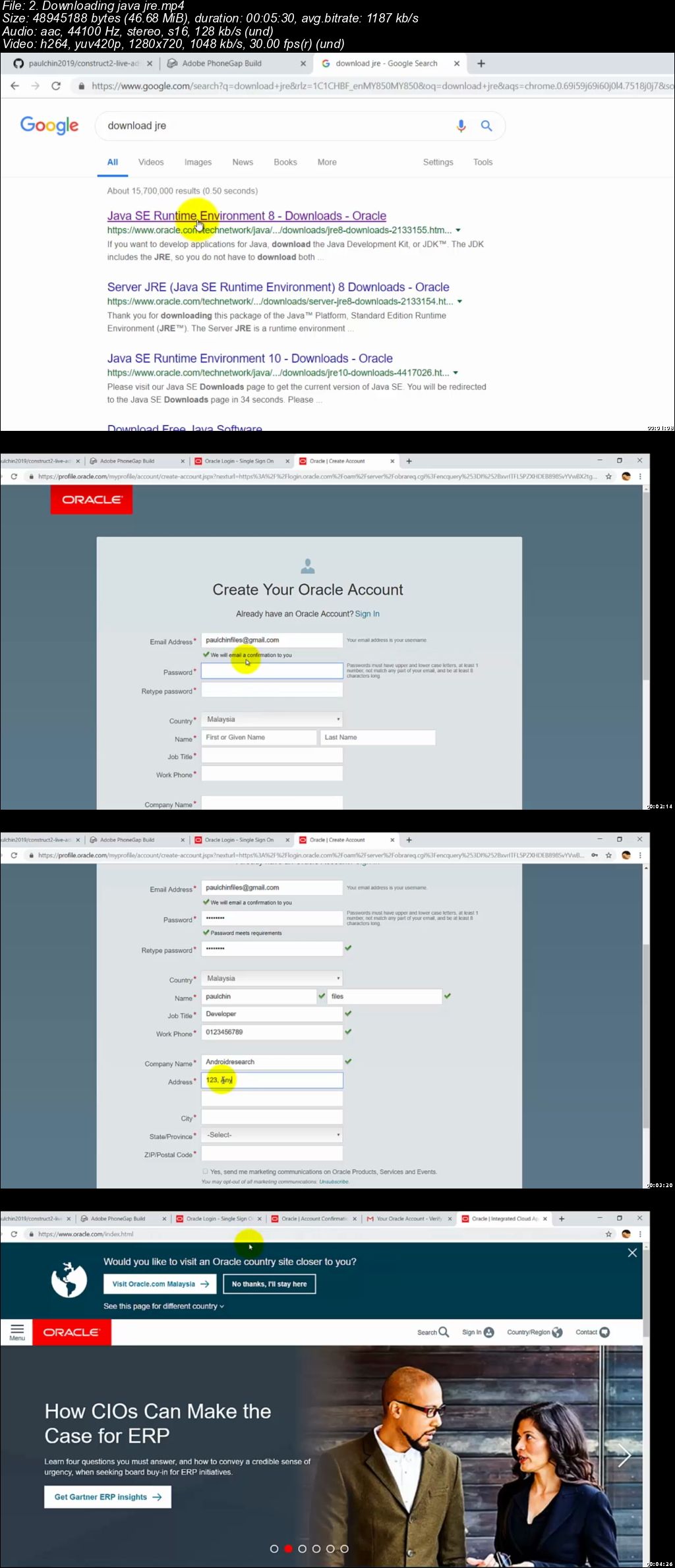Click the ZIP/Postal Code field

(x=272, y=1154)
